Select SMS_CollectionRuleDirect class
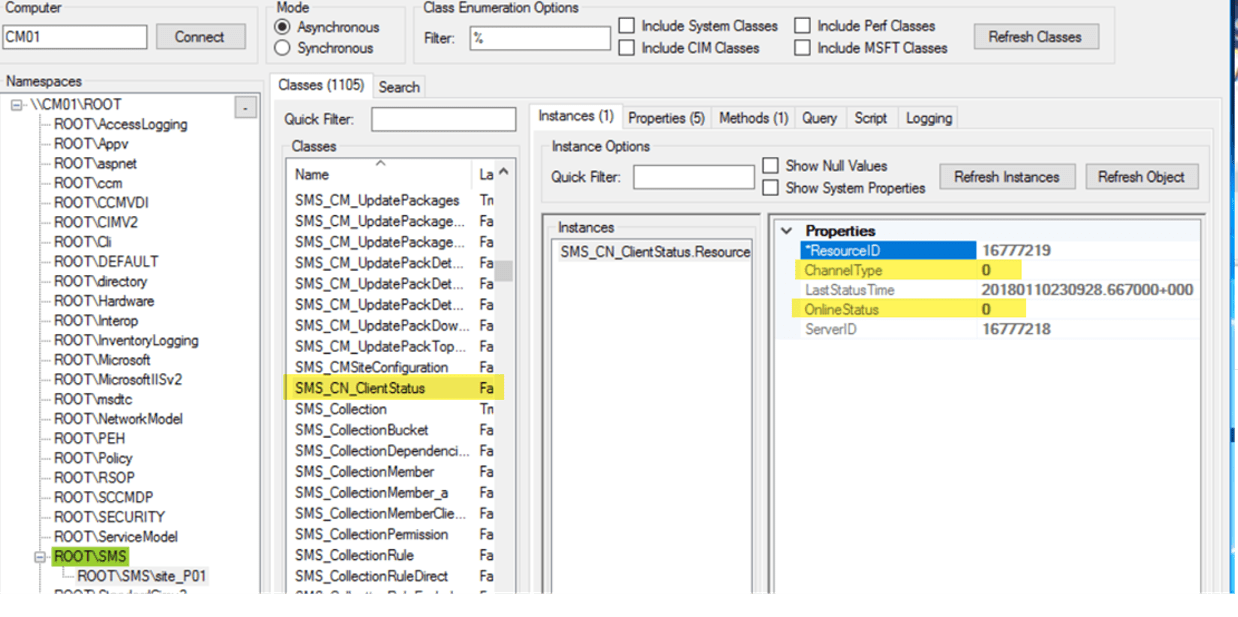This screenshot has width=1238, height=617. [x=372, y=576]
